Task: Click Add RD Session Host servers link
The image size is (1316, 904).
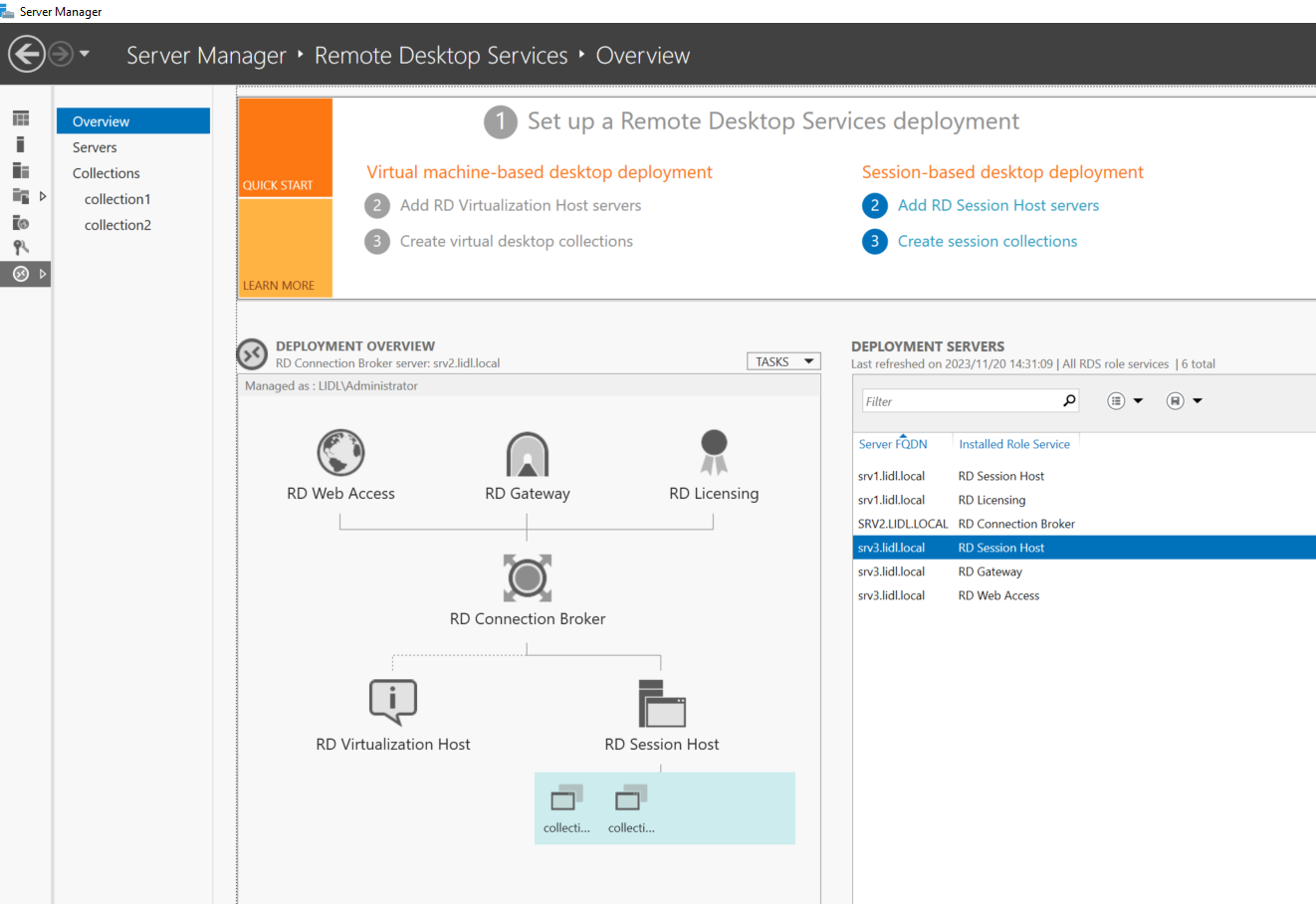Action: click(x=998, y=205)
